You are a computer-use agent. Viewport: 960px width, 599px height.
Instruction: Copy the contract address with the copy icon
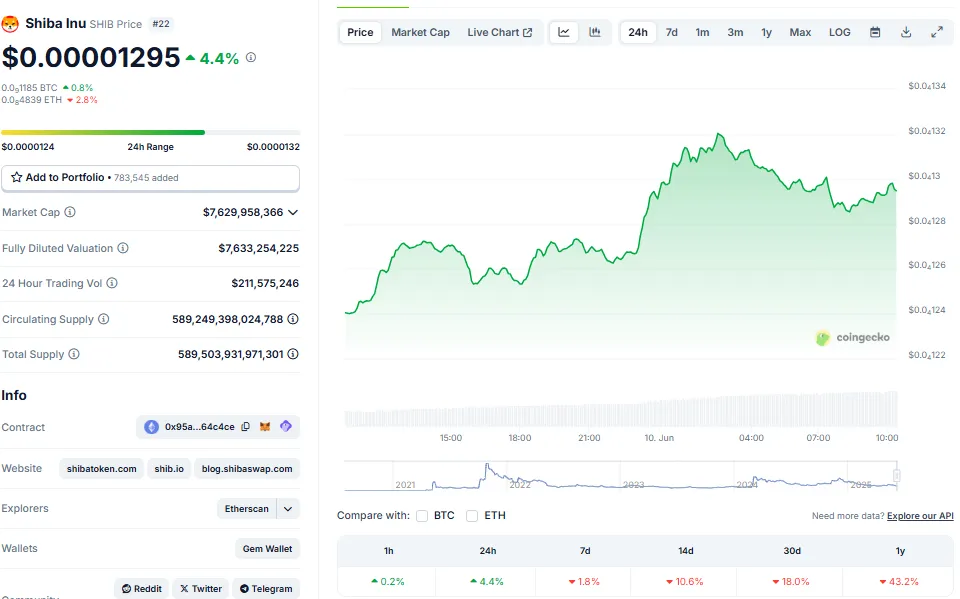tap(246, 427)
